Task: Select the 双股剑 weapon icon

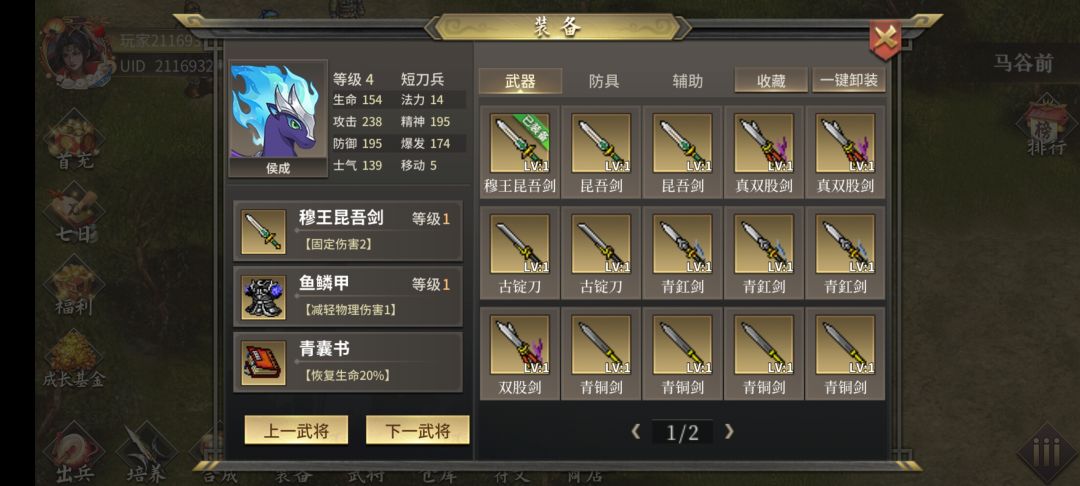Action: coord(520,345)
